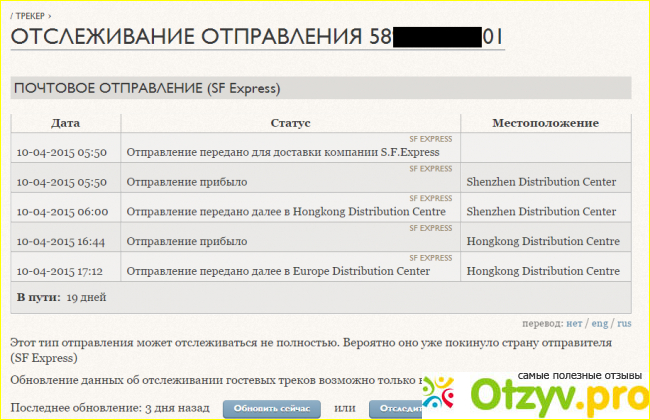This screenshot has height=420, width=650.
Task: Click the SF EXPRESS tag in first row
Action: 431,139
